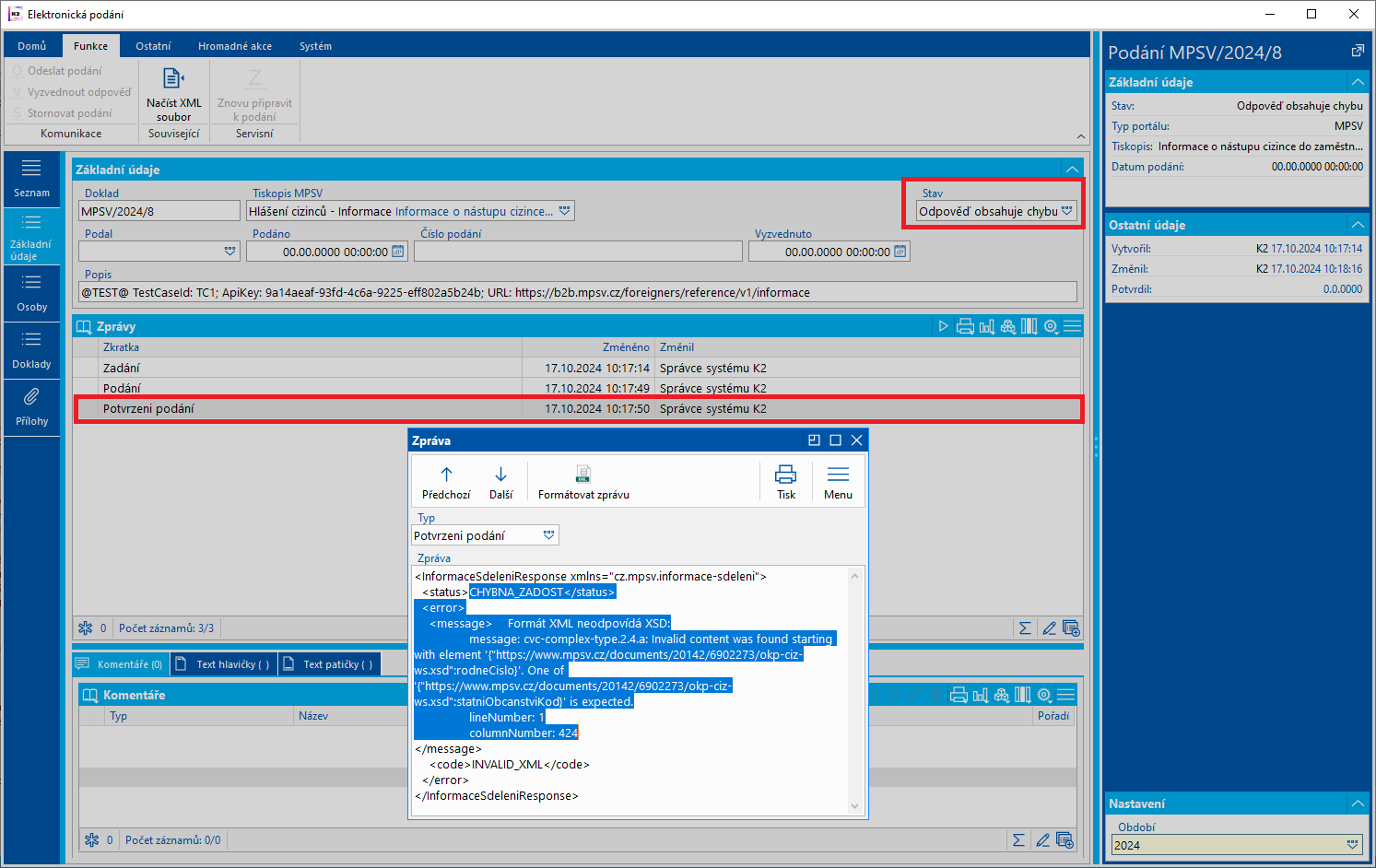Open hamburger menu in Zprávy header
1376x868 pixels.
[x=1072, y=326]
